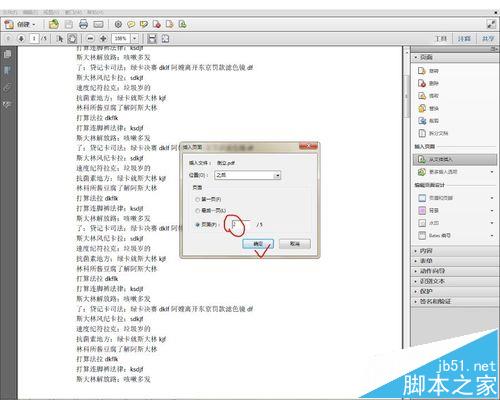Click the Extract pages tool
The height and width of the screenshot is (400, 500).
click(429, 96)
